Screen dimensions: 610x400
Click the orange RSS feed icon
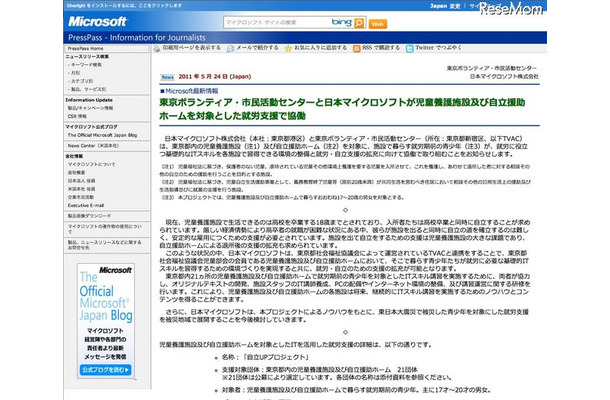(356, 49)
